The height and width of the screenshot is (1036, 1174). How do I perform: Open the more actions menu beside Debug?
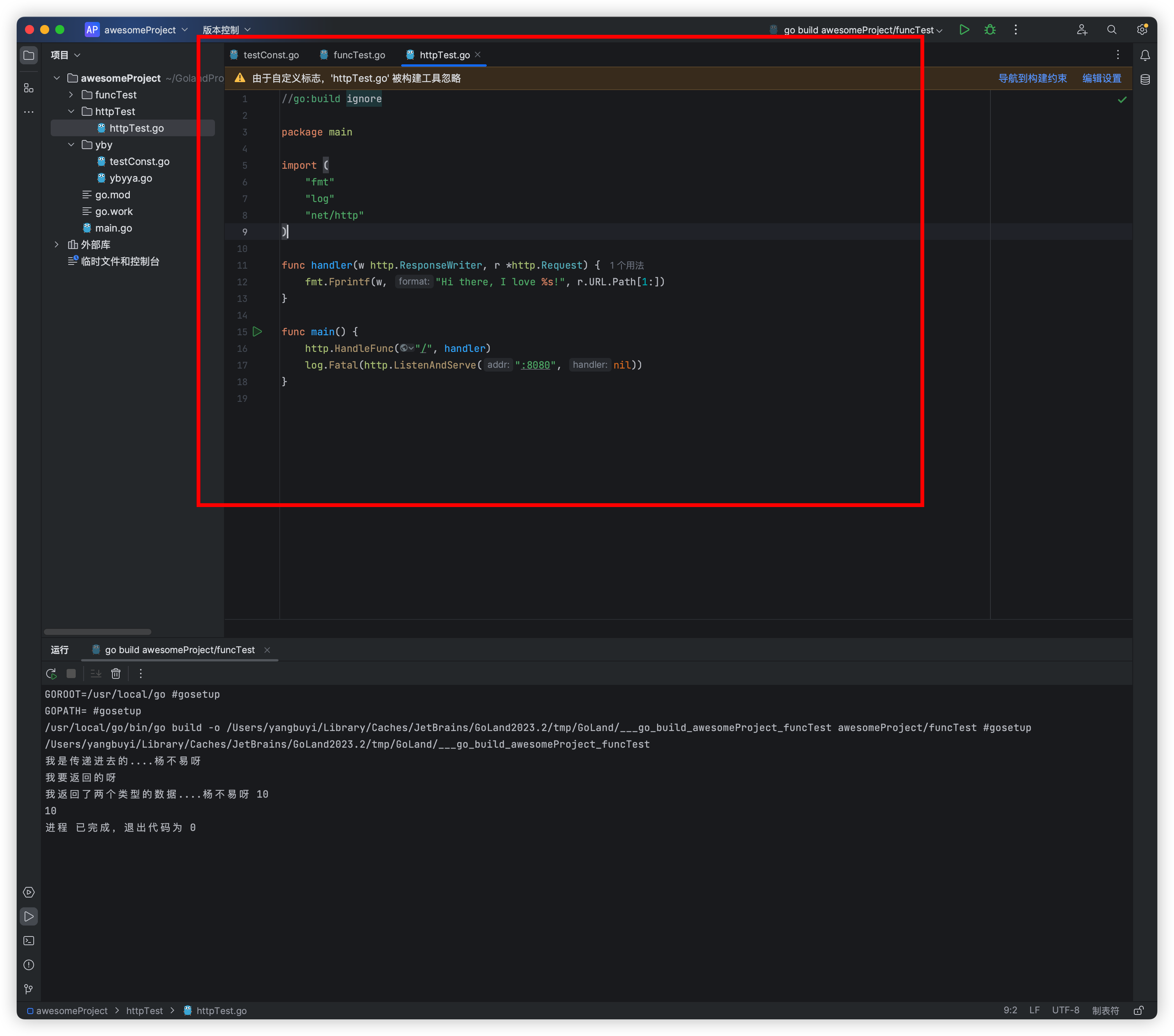tap(1015, 29)
